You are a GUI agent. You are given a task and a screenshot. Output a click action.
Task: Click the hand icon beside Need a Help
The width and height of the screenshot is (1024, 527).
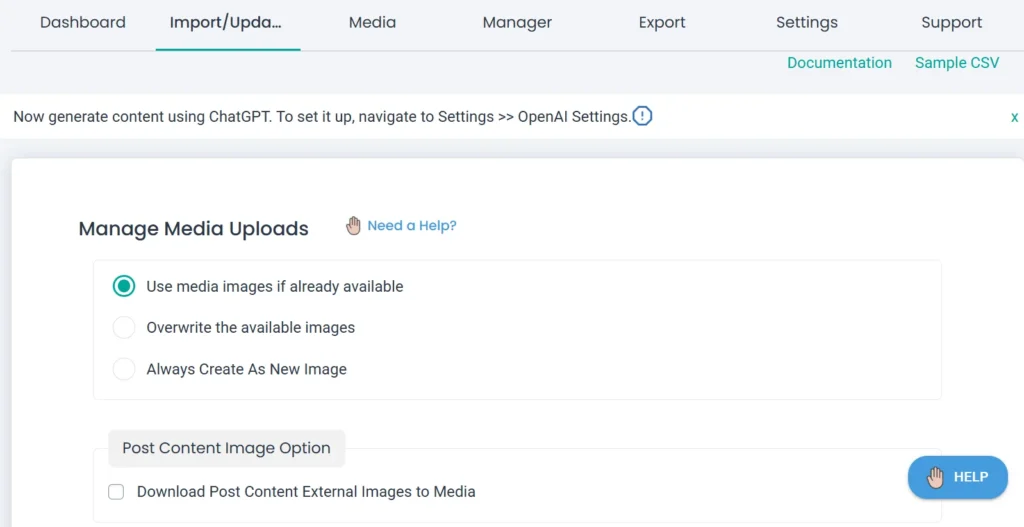tap(353, 226)
